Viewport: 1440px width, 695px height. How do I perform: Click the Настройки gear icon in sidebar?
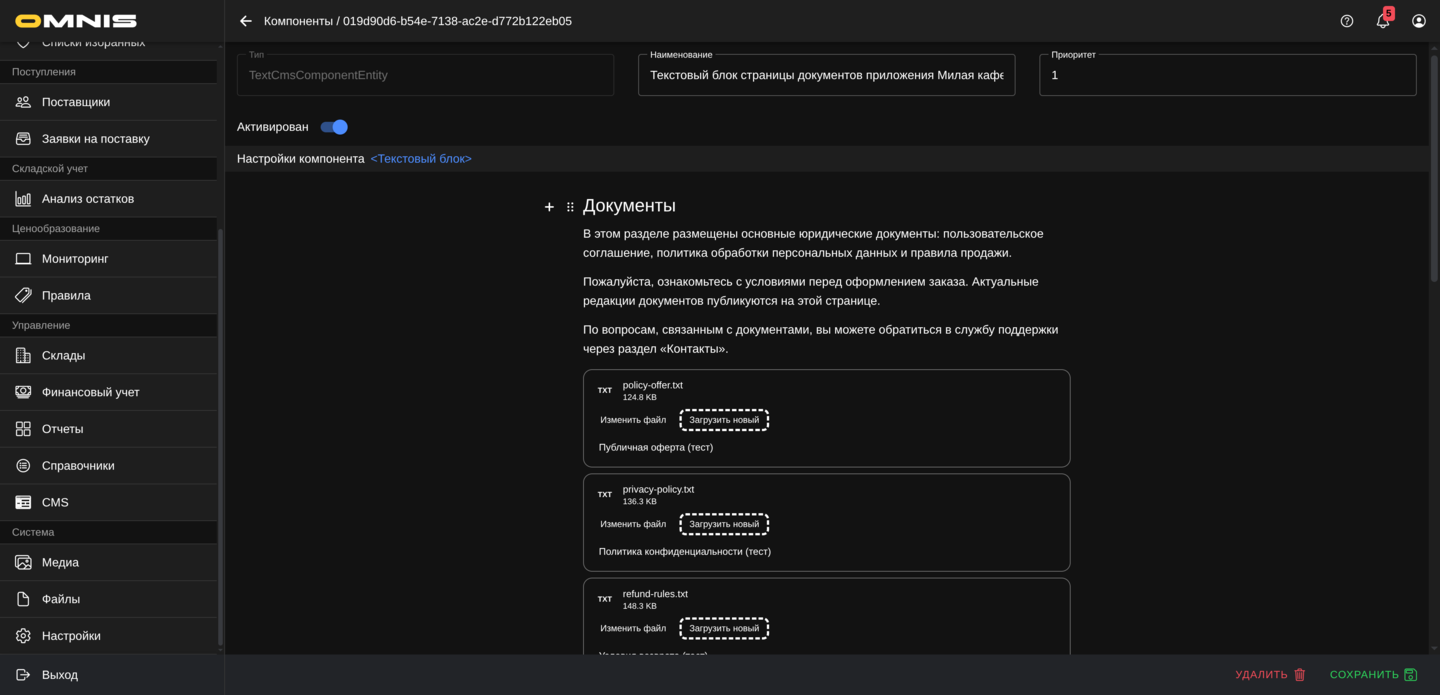click(23, 636)
